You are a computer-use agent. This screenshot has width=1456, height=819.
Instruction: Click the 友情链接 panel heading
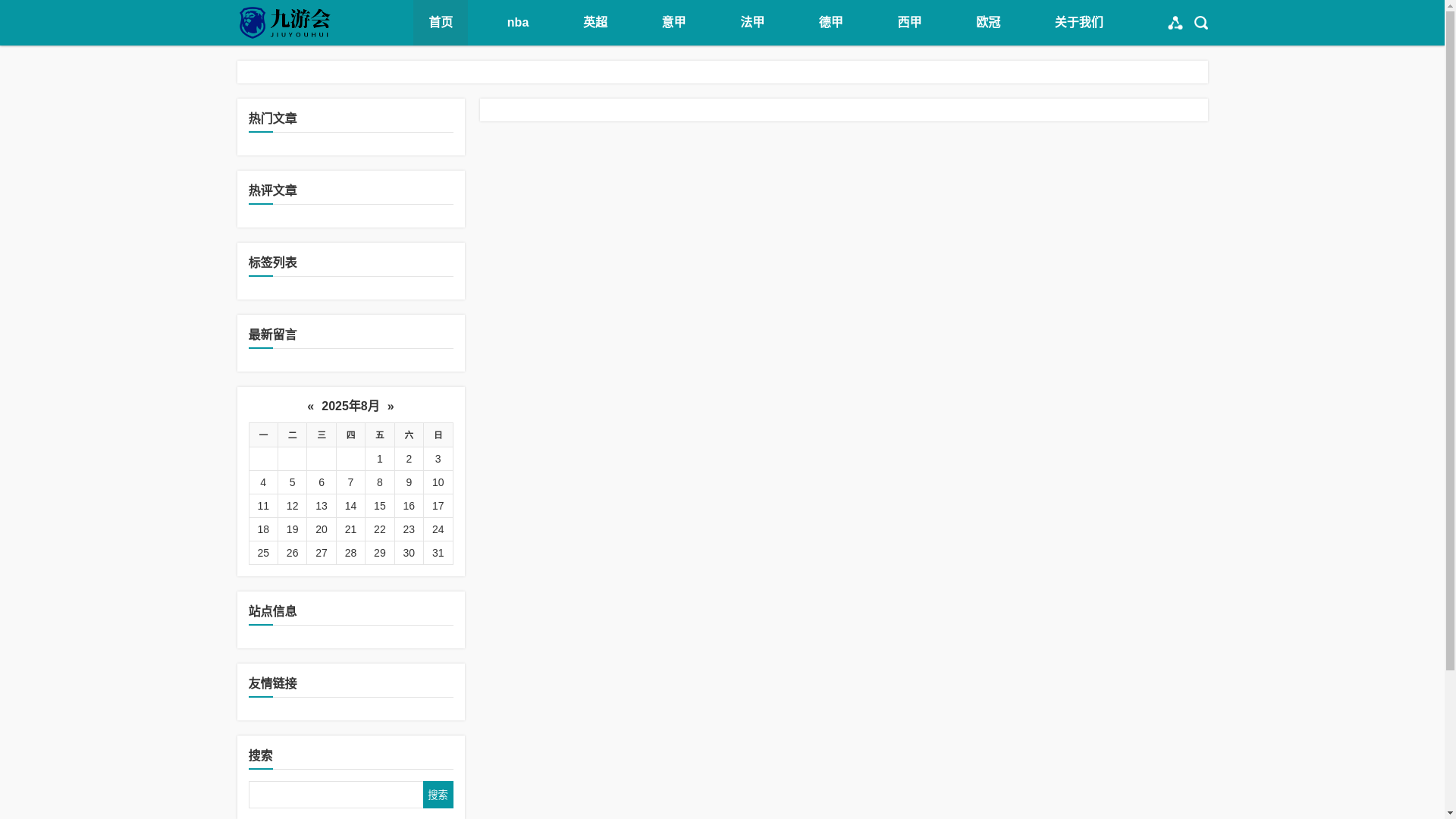coord(273,683)
